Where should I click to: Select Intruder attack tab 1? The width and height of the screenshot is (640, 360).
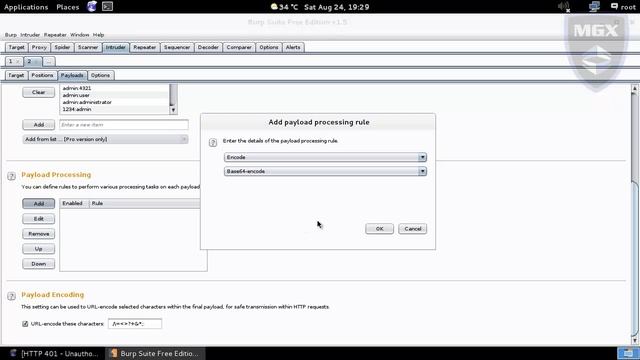click(x=13, y=62)
